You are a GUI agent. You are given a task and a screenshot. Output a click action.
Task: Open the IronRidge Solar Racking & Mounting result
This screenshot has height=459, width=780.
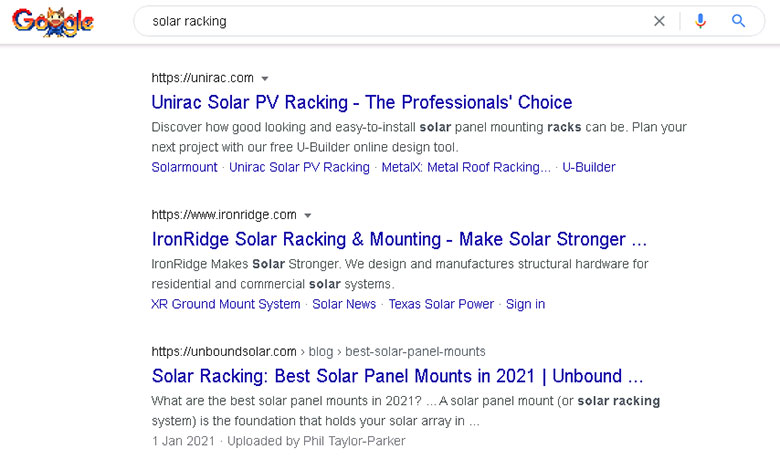click(399, 239)
